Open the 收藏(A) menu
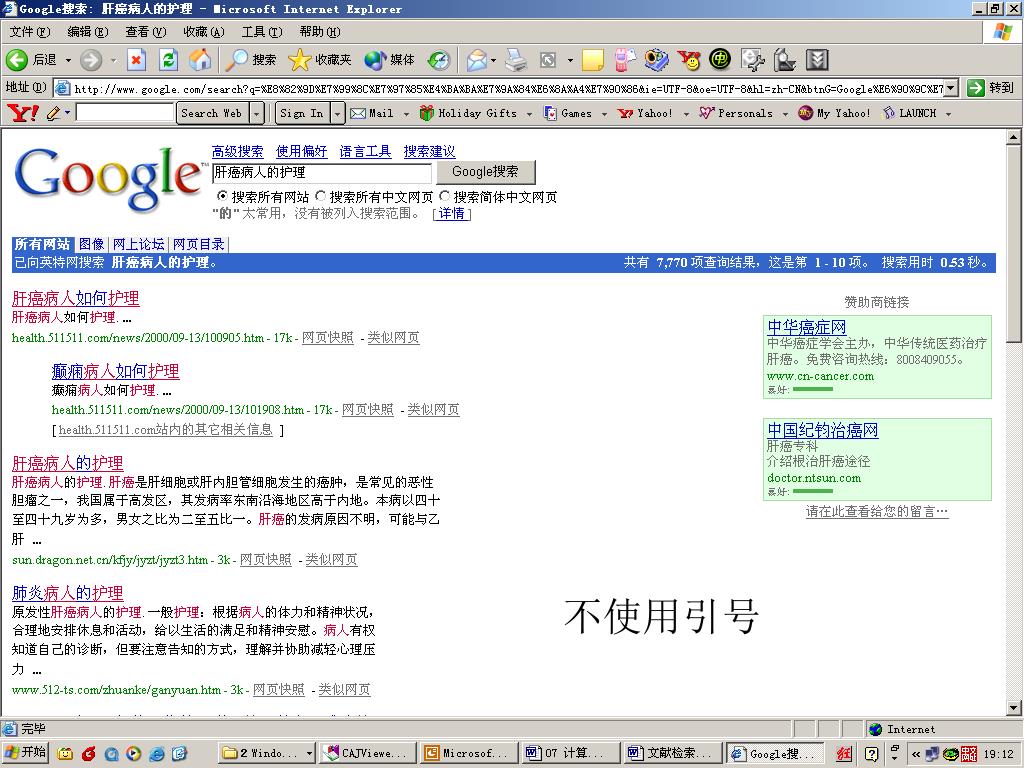Screen dimensions: 1024x768 point(204,31)
